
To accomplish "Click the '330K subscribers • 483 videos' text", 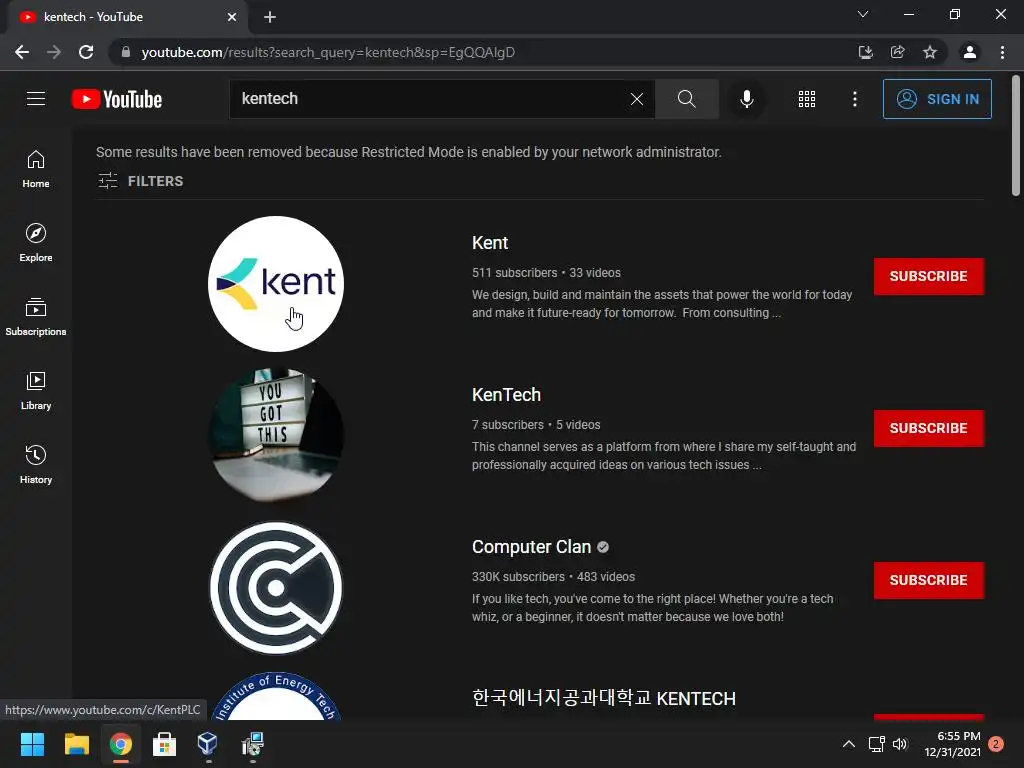I will tap(553, 577).
